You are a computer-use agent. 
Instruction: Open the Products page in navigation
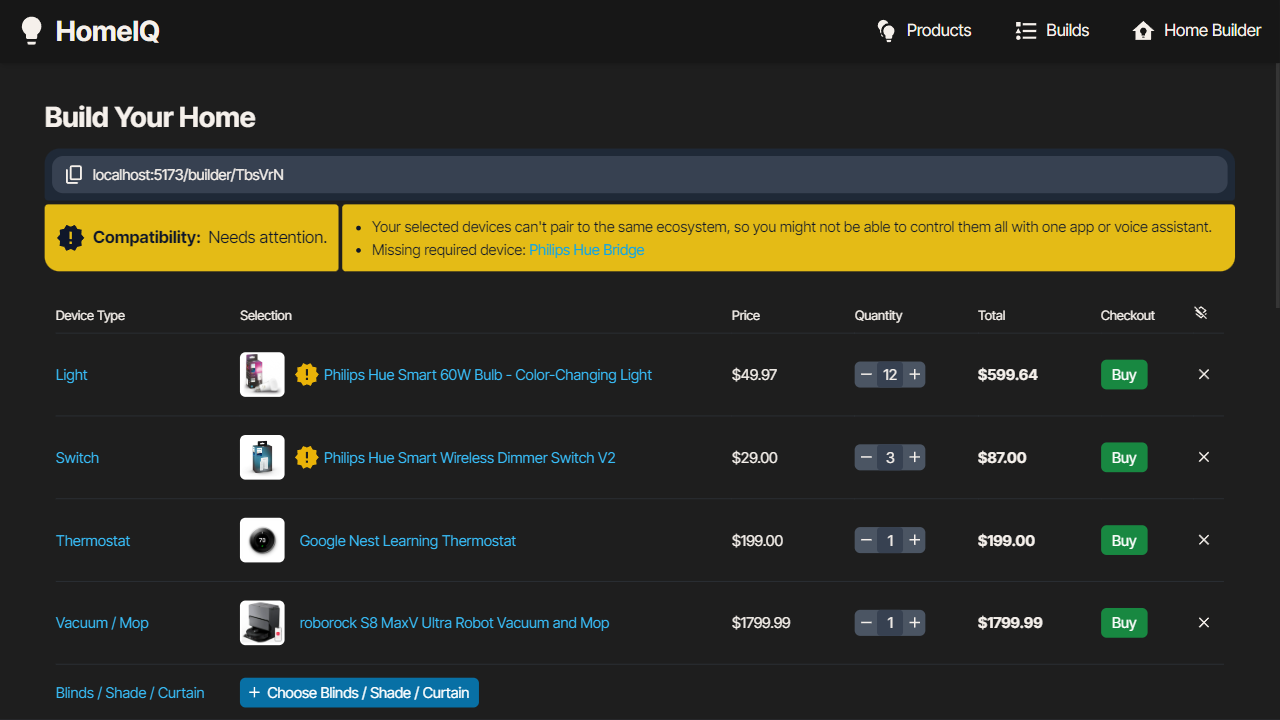tap(924, 31)
